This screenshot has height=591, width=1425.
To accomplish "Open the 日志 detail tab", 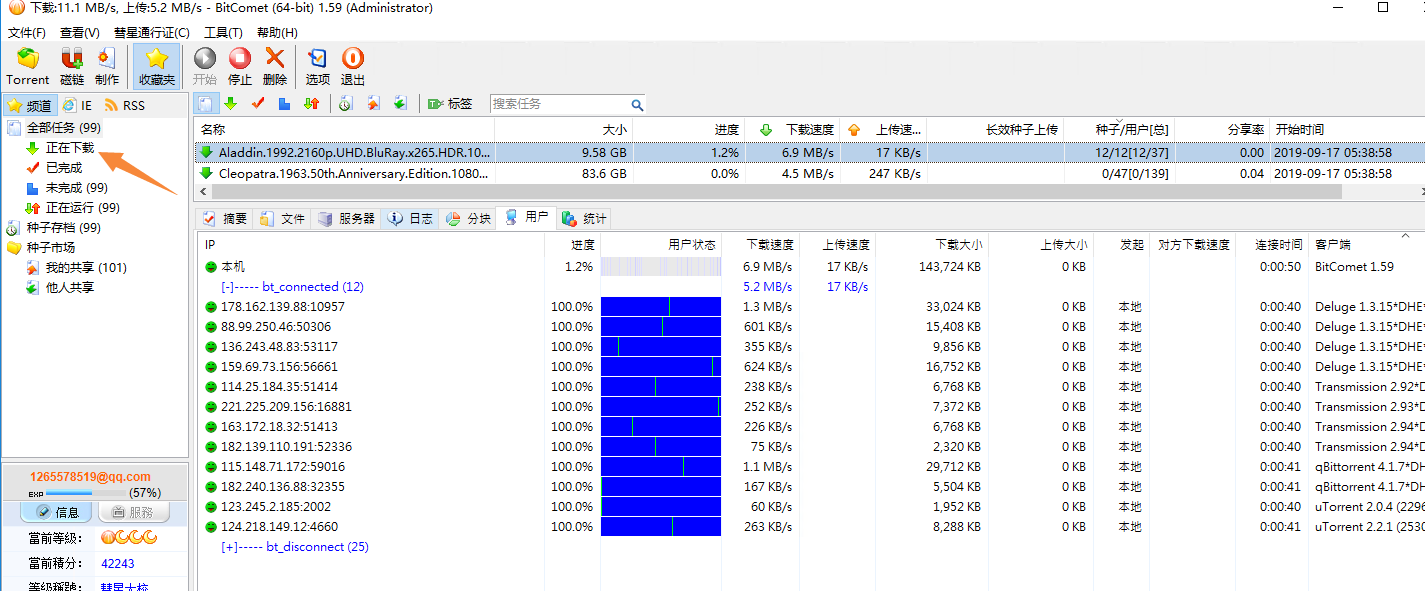I will click(410, 218).
